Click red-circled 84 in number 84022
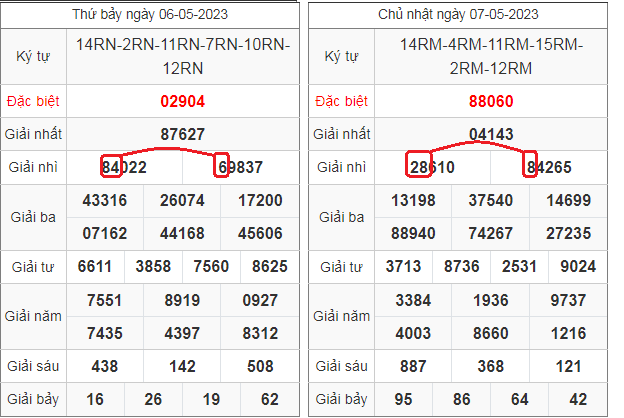This screenshot has width=624, height=418. (x=111, y=167)
